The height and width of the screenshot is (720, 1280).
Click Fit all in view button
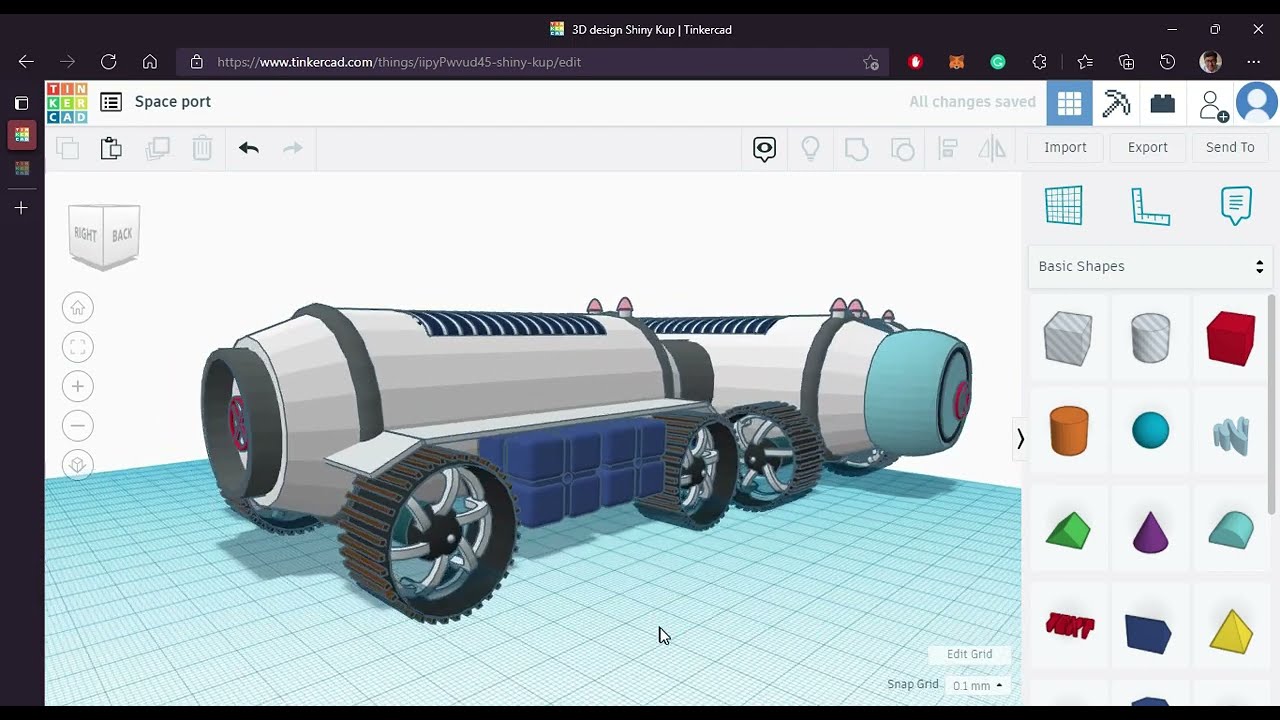tap(77, 347)
